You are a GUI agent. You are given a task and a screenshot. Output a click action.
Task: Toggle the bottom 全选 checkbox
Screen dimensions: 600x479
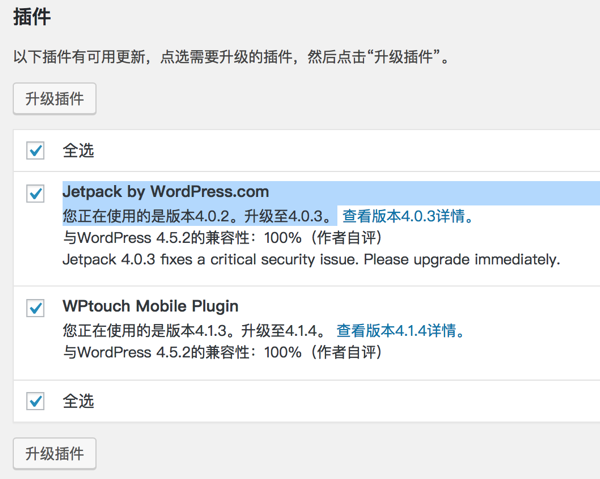coord(35,401)
